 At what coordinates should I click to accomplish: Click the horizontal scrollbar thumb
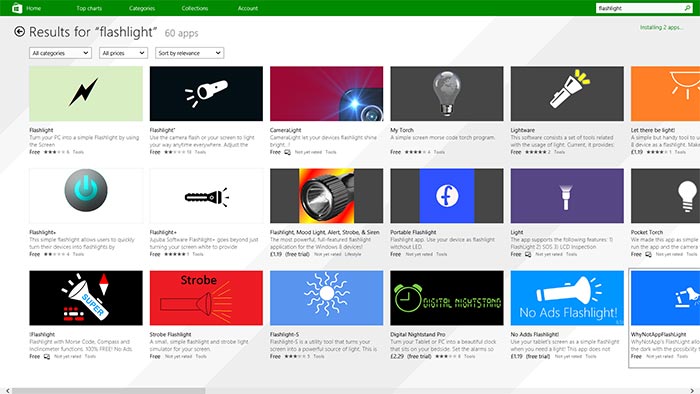[108, 391]
